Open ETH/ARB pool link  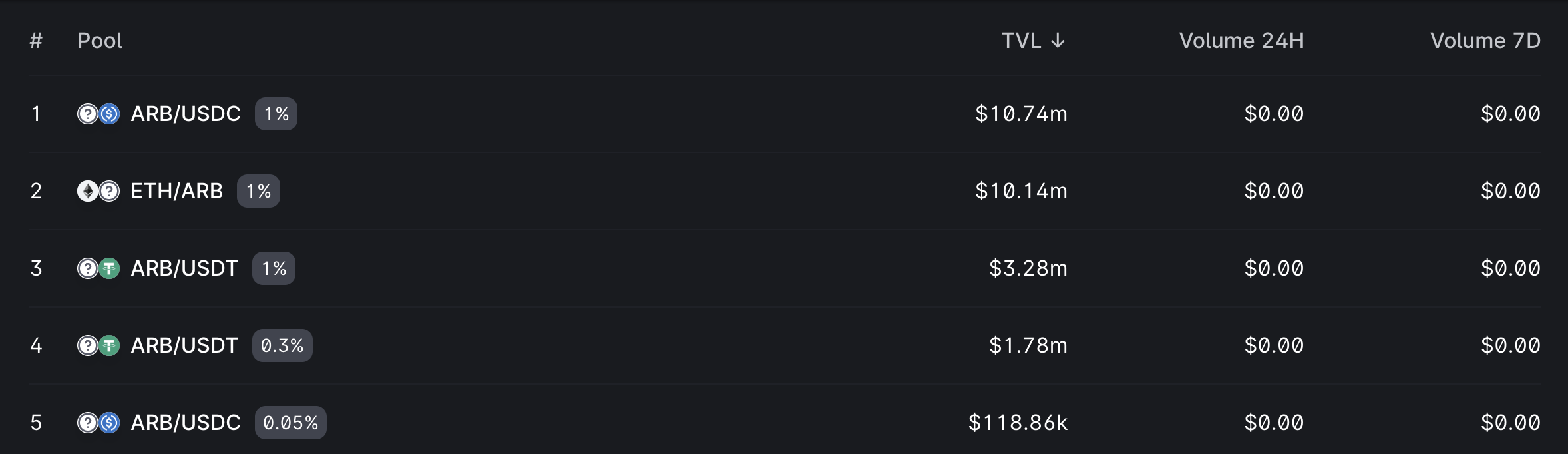pyautogui.click(x=176, y=191)
